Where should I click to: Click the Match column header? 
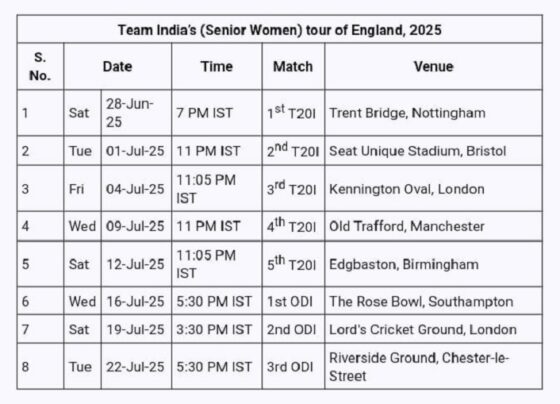[x=293, y=66]
